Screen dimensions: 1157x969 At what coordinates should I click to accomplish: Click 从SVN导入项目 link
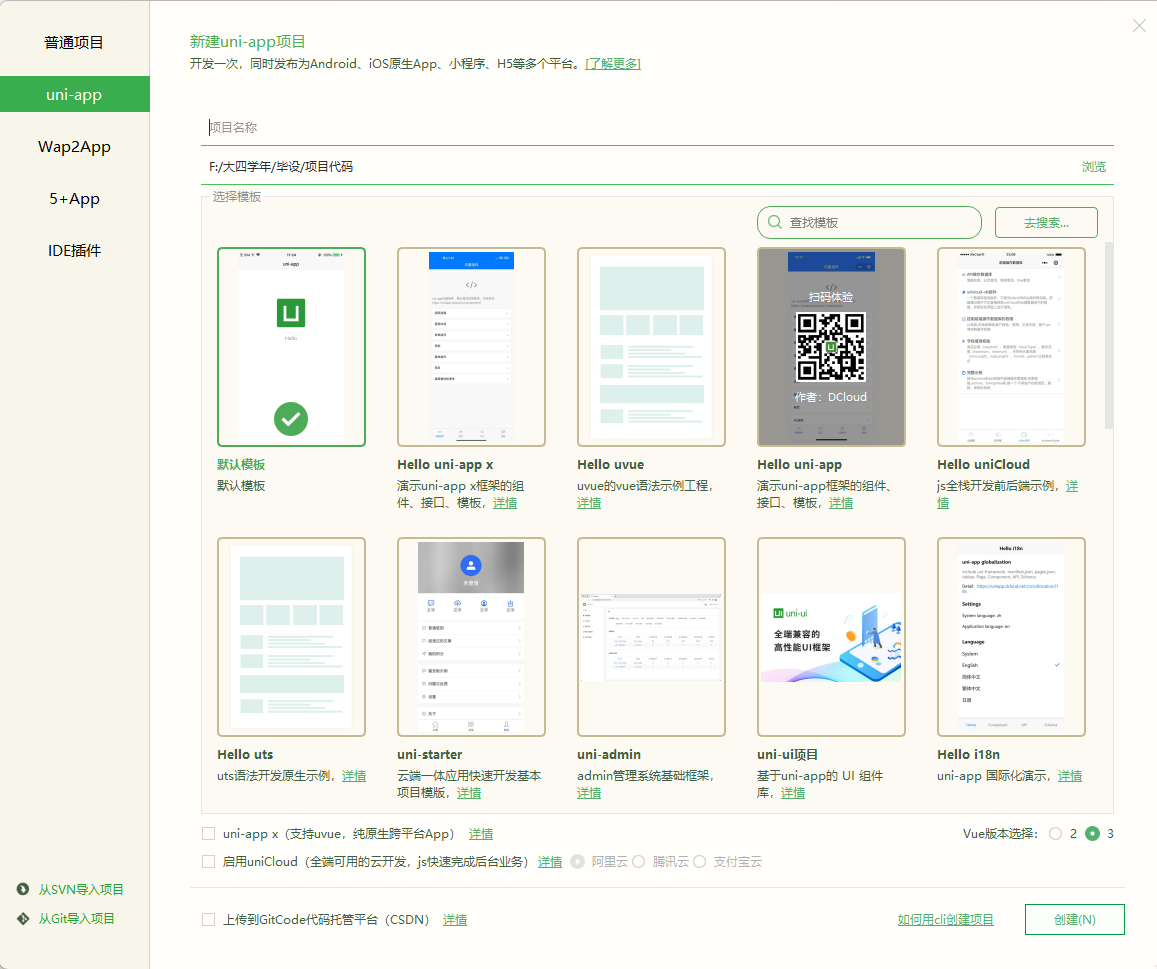pyautogui.click(x=81, y=889)
